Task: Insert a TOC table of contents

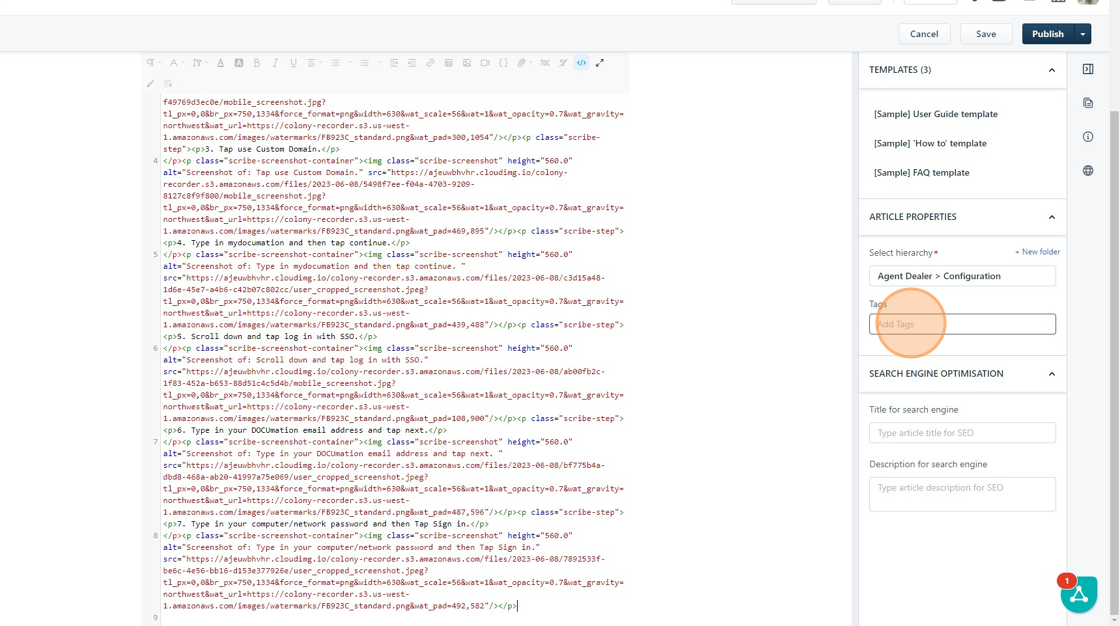Action: point(545,63)
